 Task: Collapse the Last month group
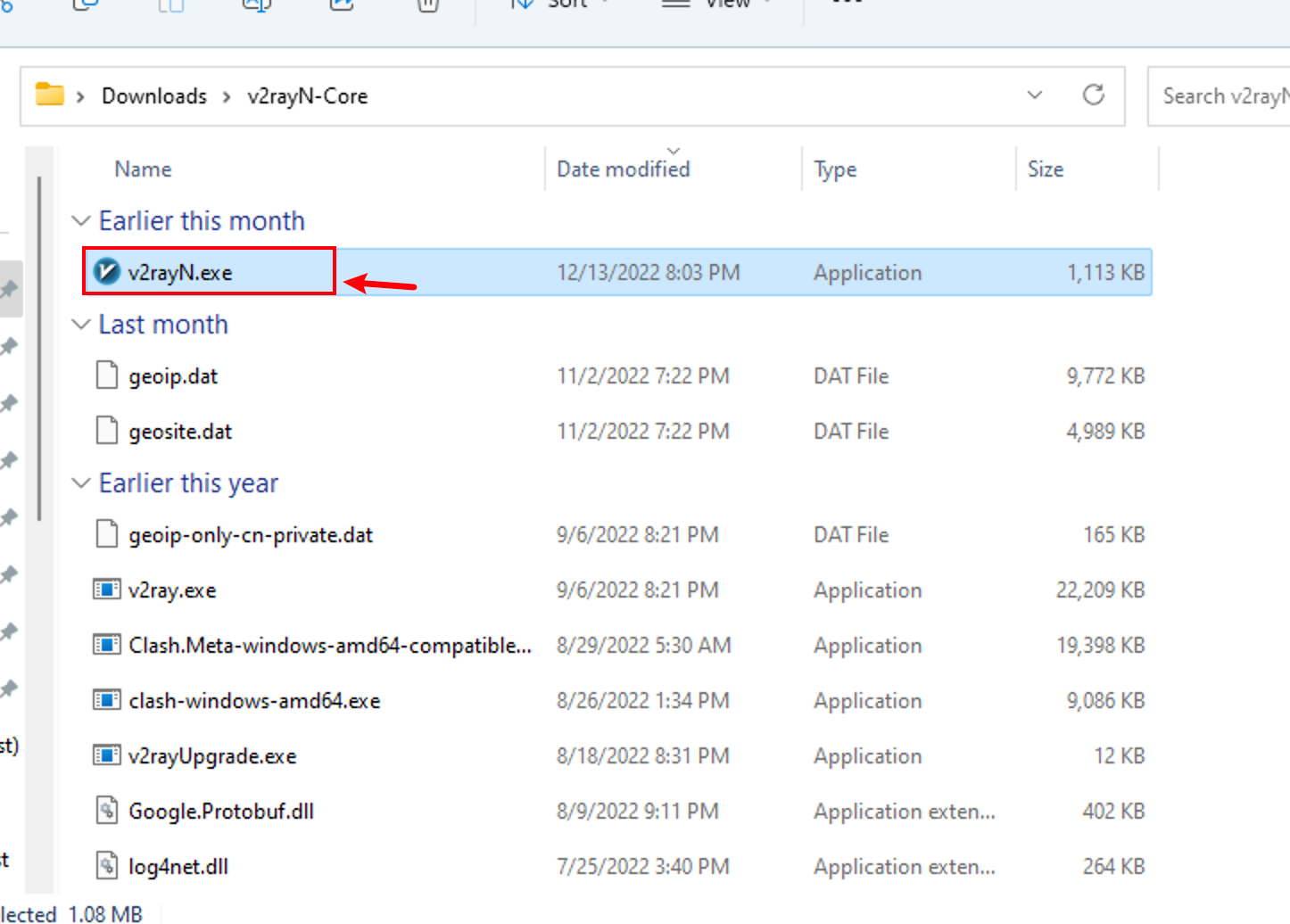81,324
